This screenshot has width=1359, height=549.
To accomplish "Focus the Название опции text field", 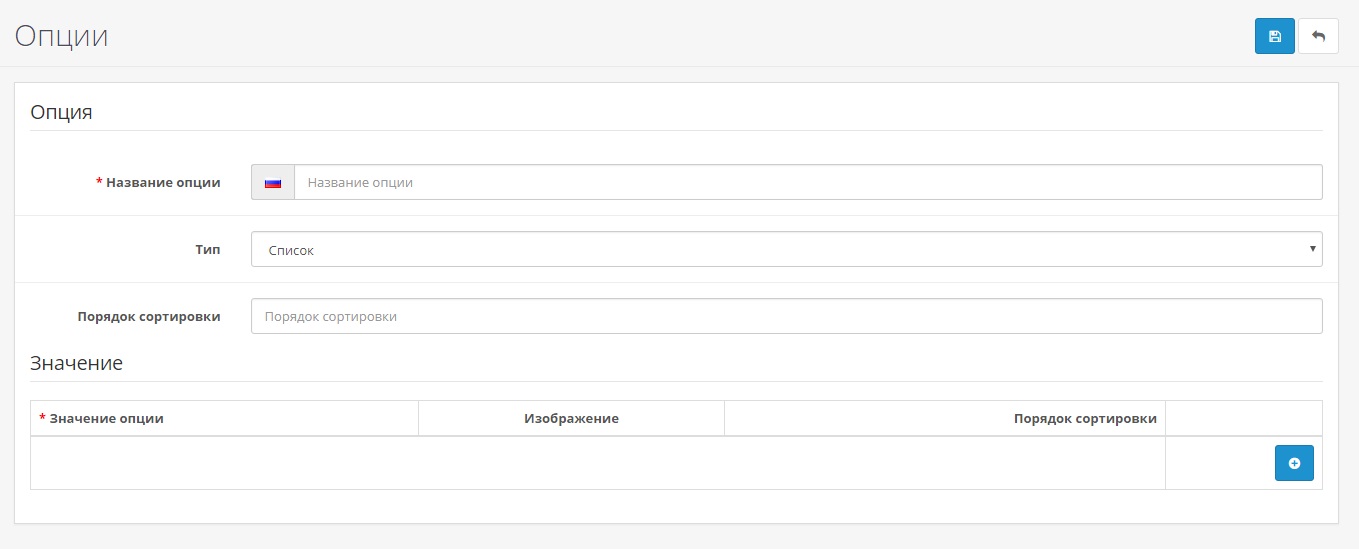I will point(808,183).
